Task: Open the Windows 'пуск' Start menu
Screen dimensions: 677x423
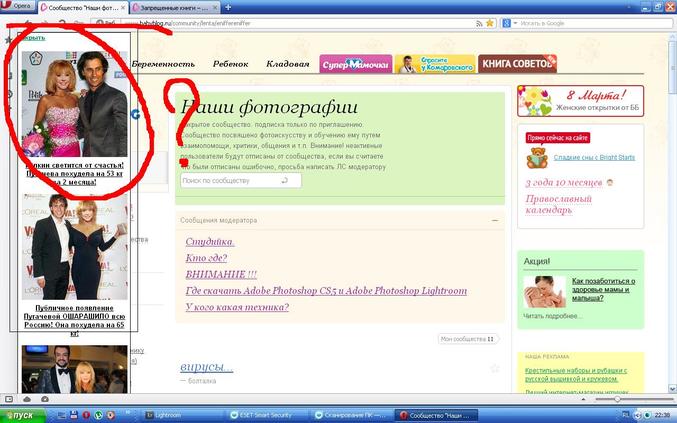Action: [x=21, y=414]
